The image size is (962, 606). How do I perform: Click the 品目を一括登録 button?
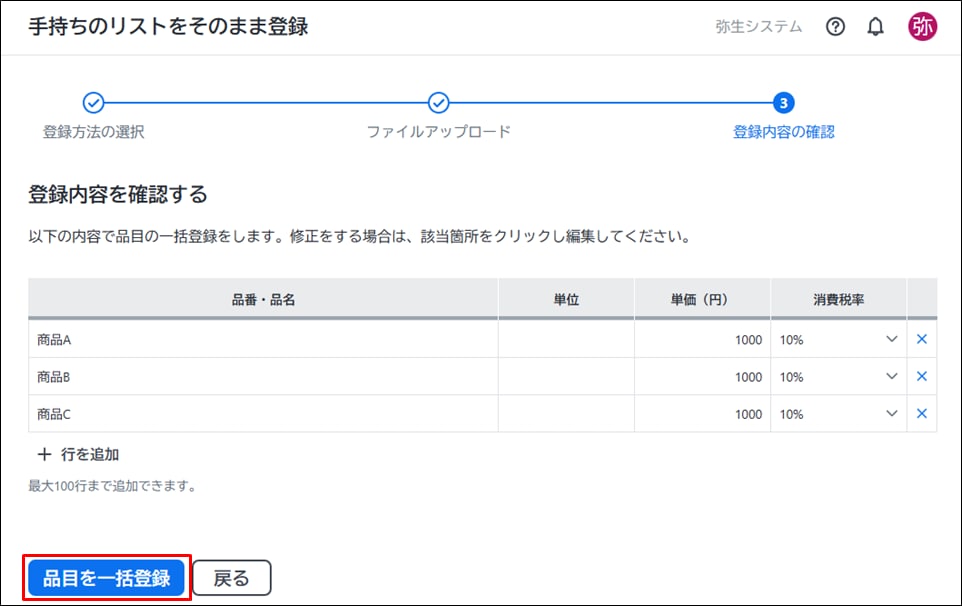point(106,577)
